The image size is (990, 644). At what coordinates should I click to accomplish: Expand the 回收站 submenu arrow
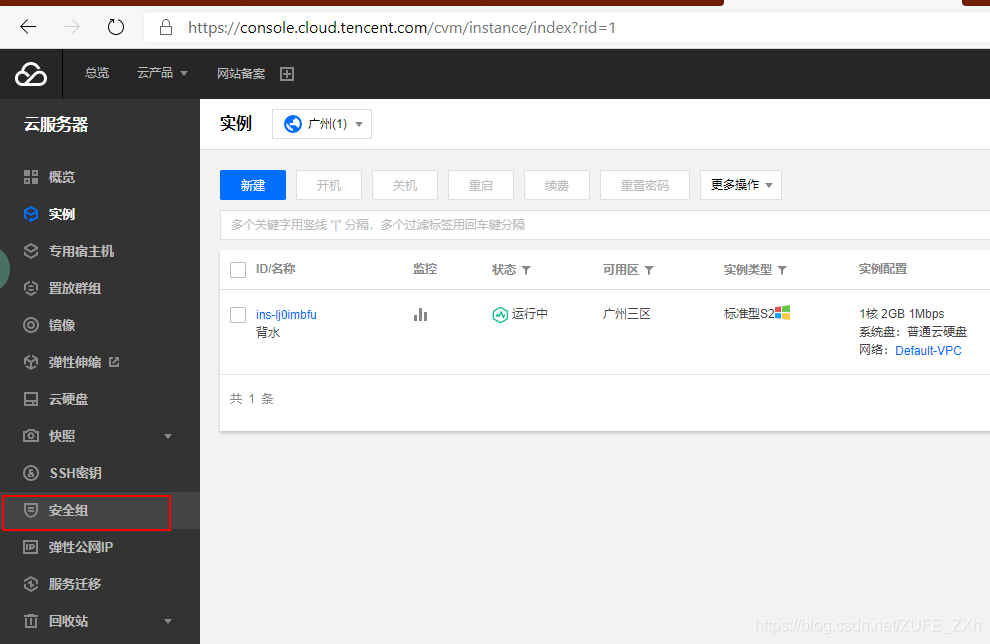point(168,621)
